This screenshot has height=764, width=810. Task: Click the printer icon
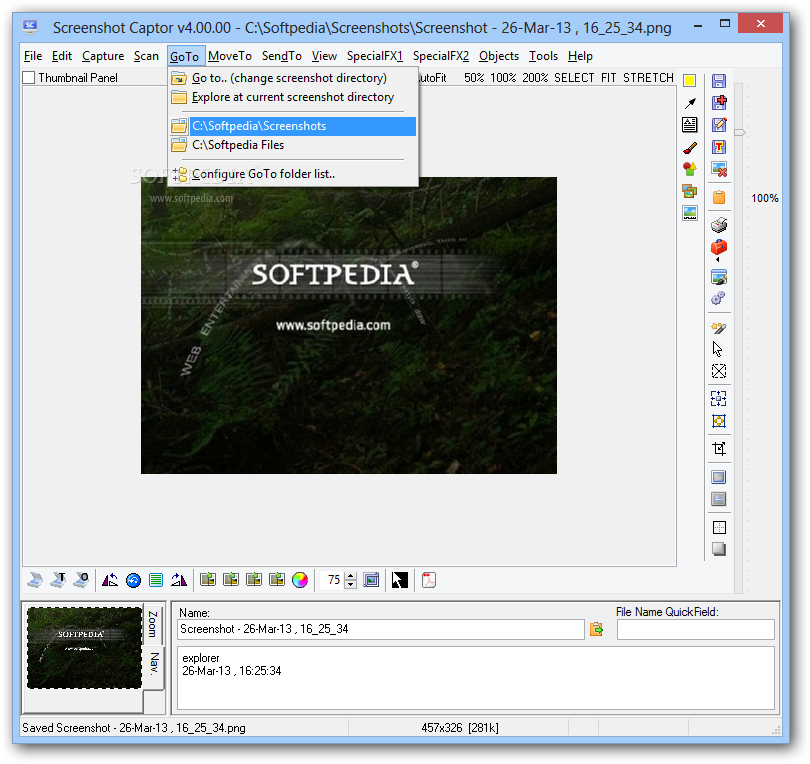point(719,225)
